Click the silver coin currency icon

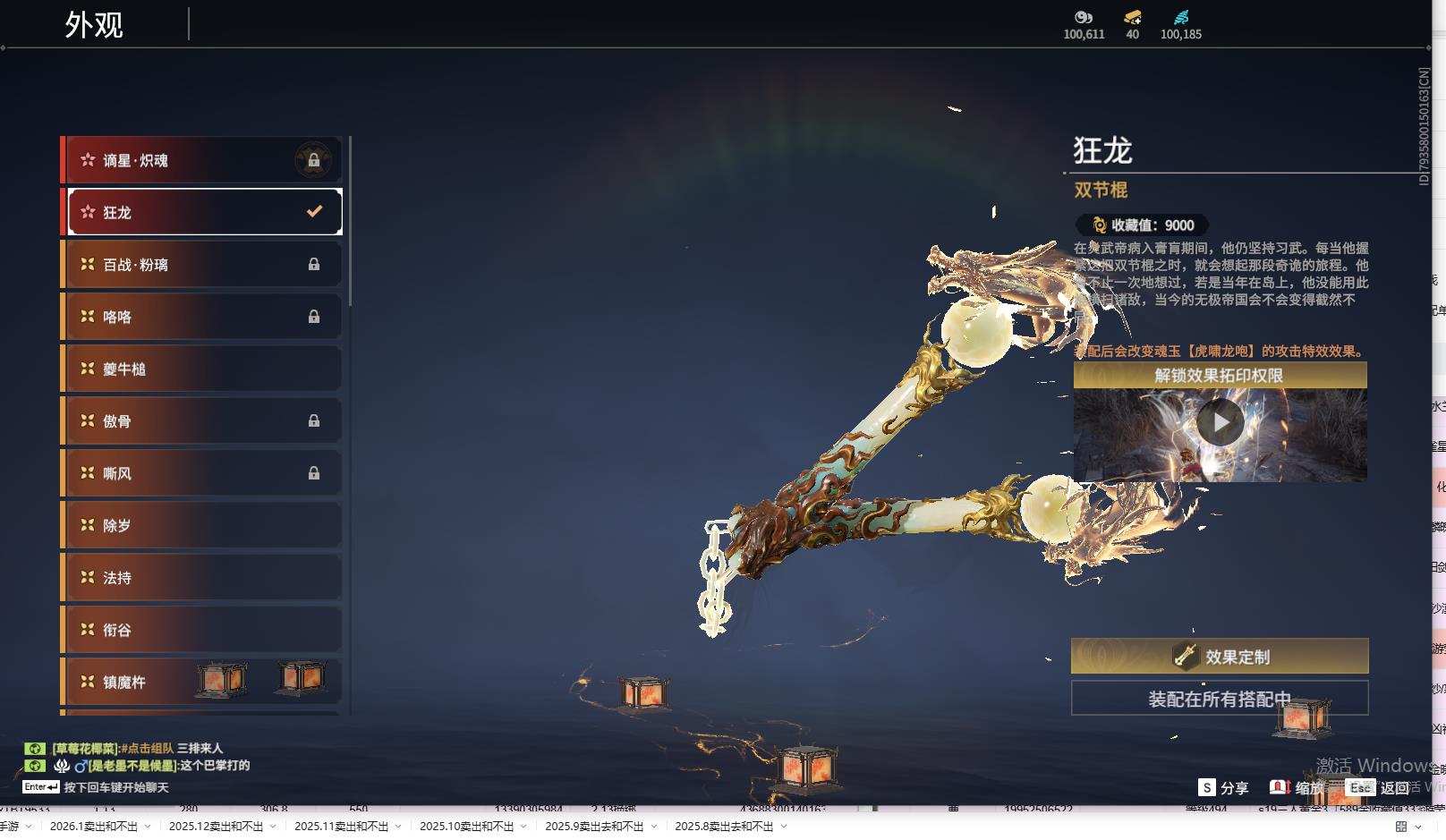1084,17
